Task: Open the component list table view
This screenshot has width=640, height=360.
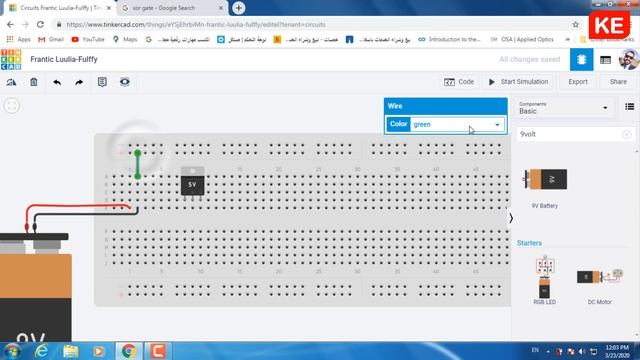Action: [x=605, y=60]
